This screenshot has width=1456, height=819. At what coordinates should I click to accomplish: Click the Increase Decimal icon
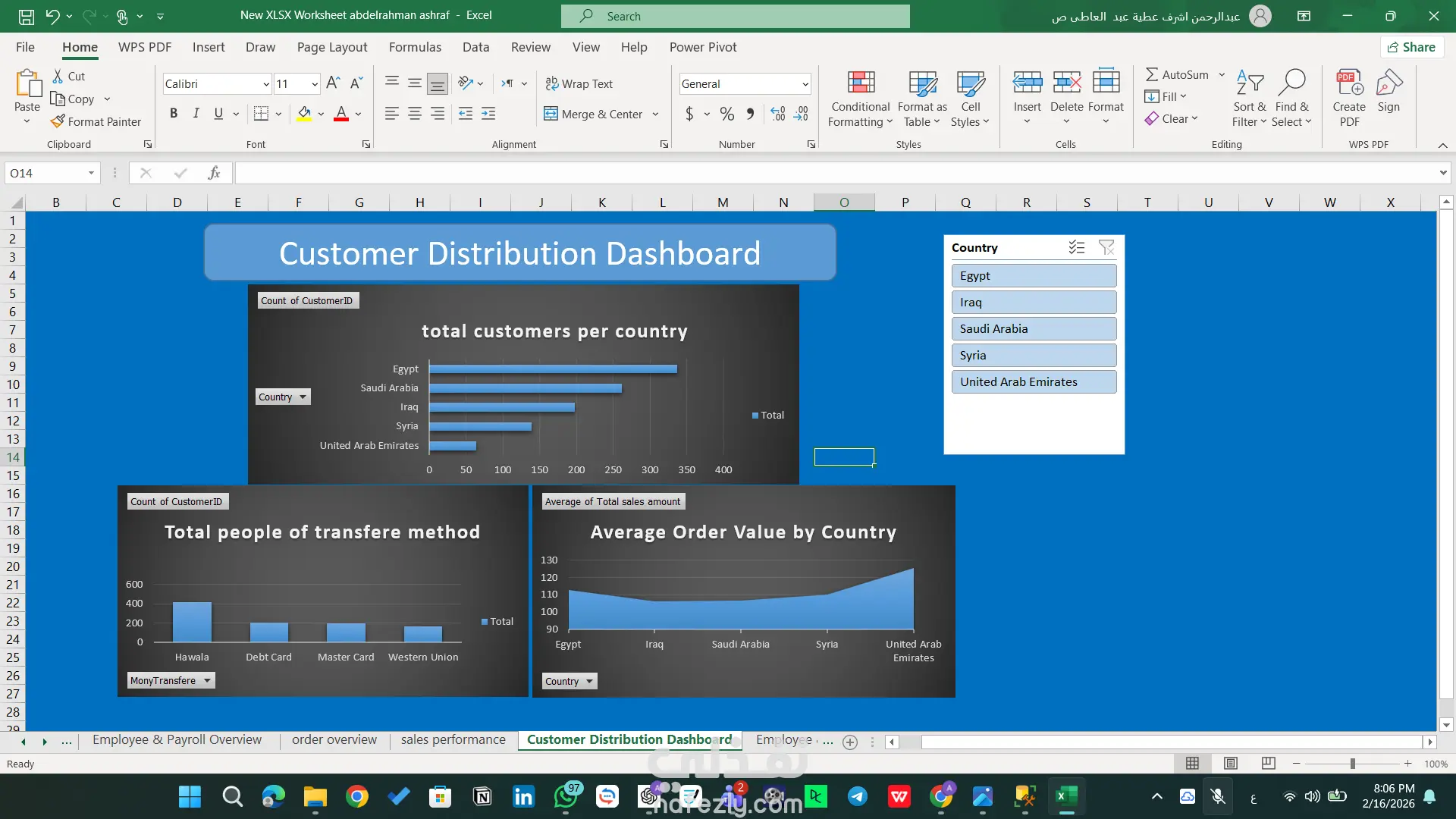coord(778,114)
